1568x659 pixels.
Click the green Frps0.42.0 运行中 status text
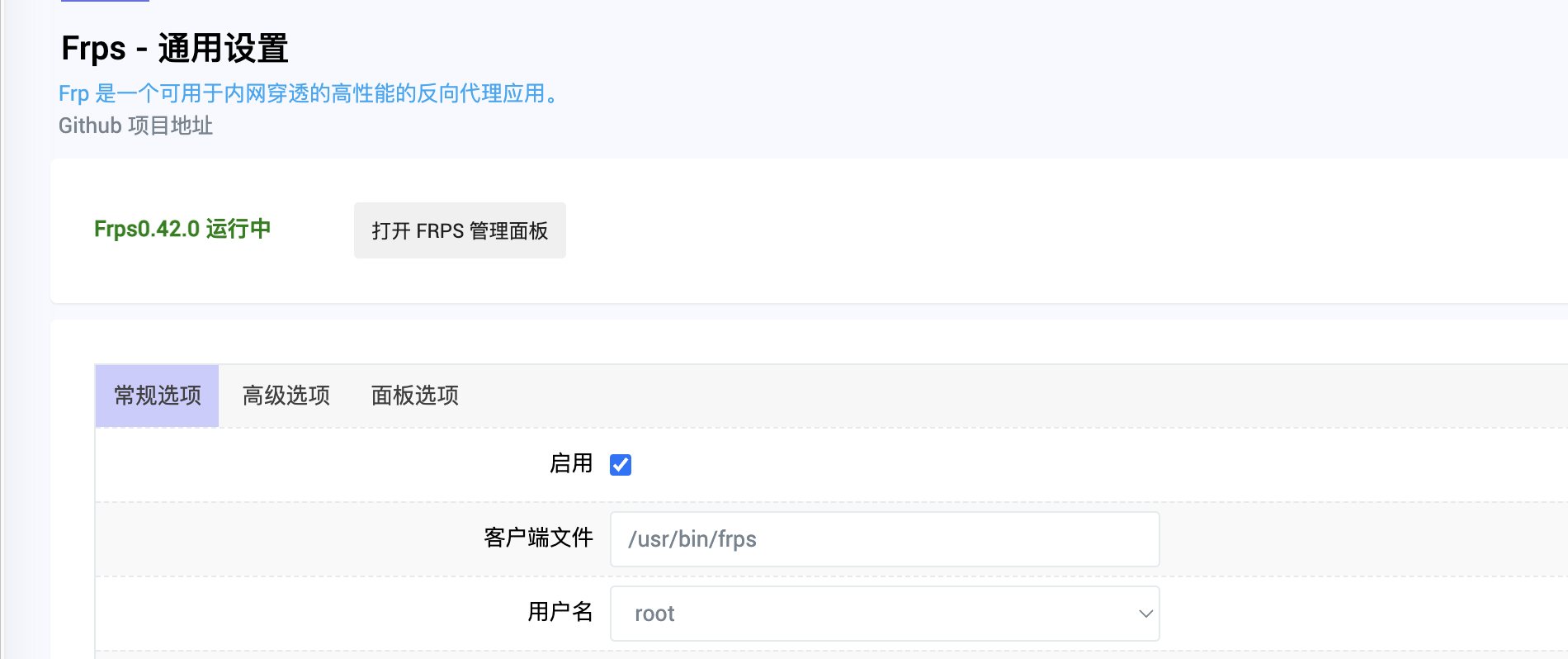point(182,229)
